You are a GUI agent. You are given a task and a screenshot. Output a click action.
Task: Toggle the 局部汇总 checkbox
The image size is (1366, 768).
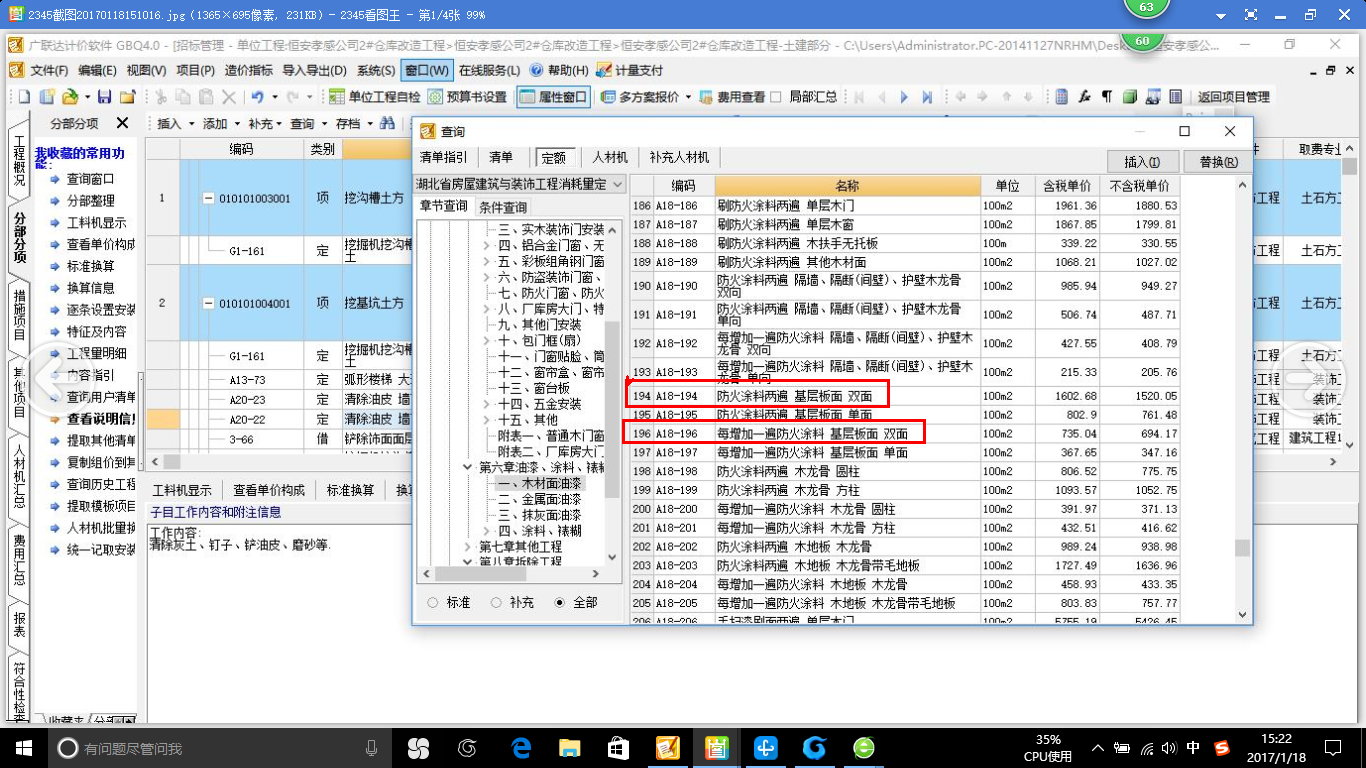[776, 97]
